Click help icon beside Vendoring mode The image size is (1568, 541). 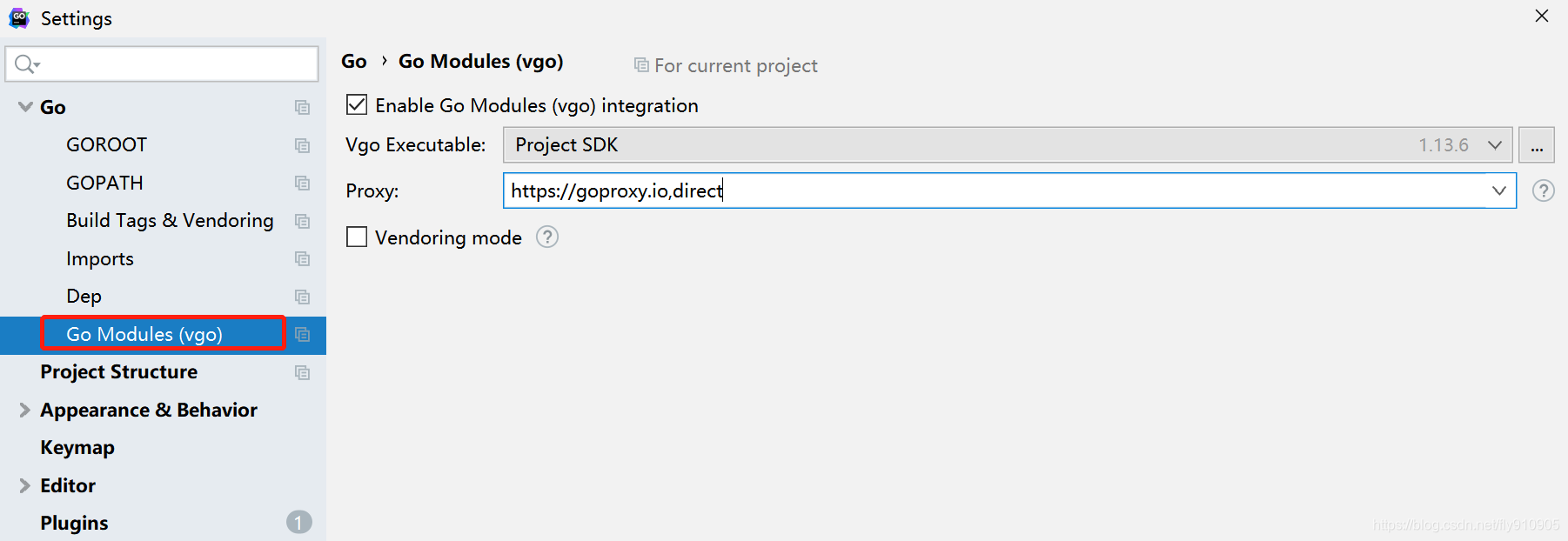tap(547, 237)
